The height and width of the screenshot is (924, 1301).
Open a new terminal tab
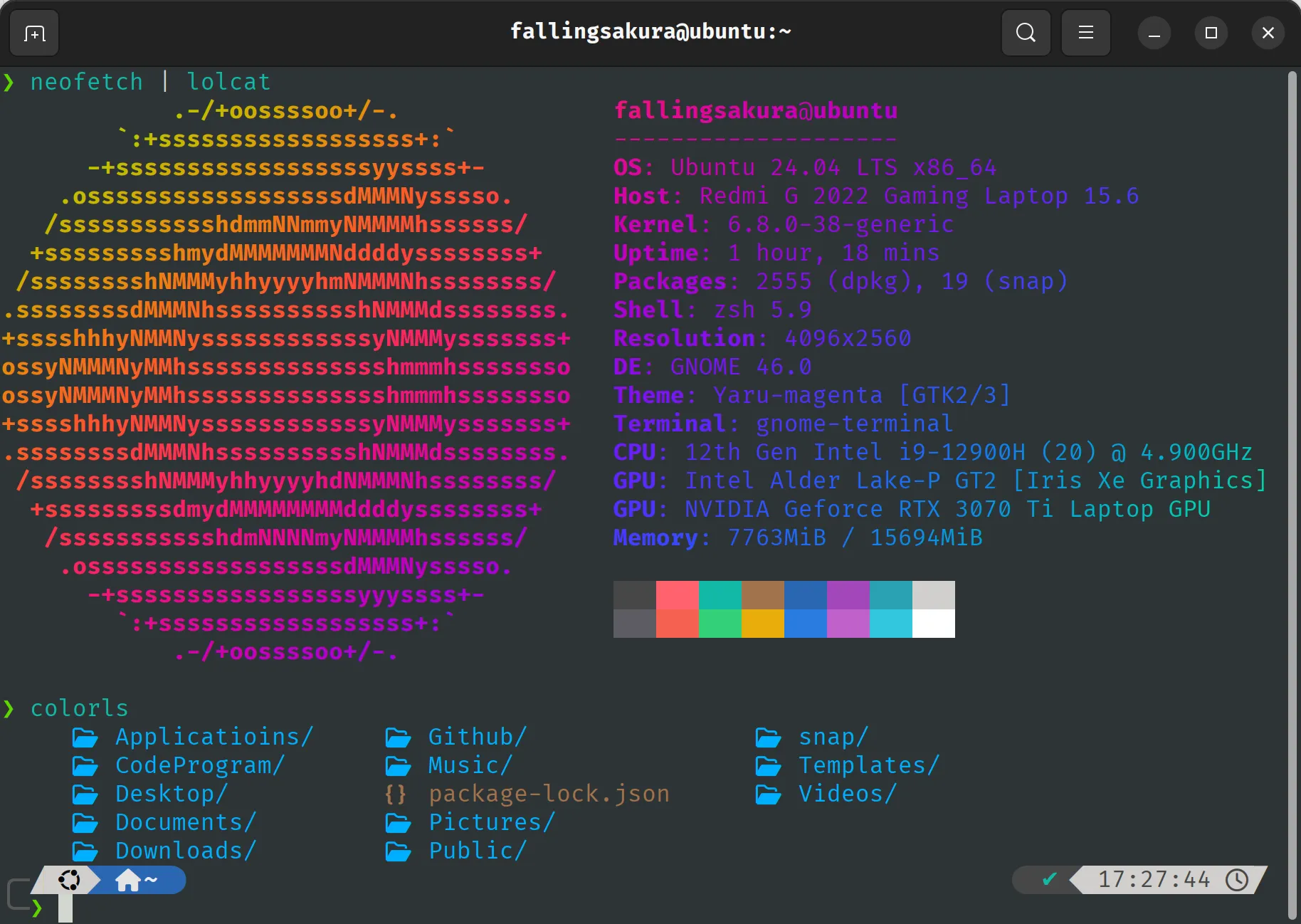[x=34, y=33]
